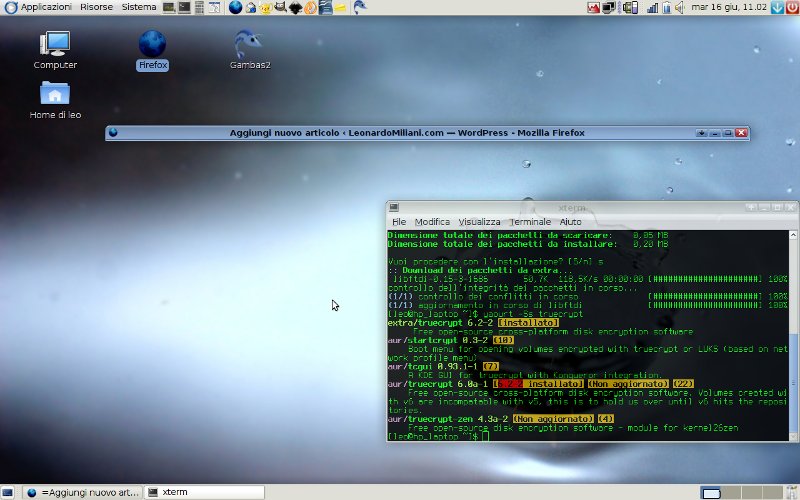This screenshot has width=800, height=500.
Task: Open wireless signal strength indicator
Action: pos(653,7)
